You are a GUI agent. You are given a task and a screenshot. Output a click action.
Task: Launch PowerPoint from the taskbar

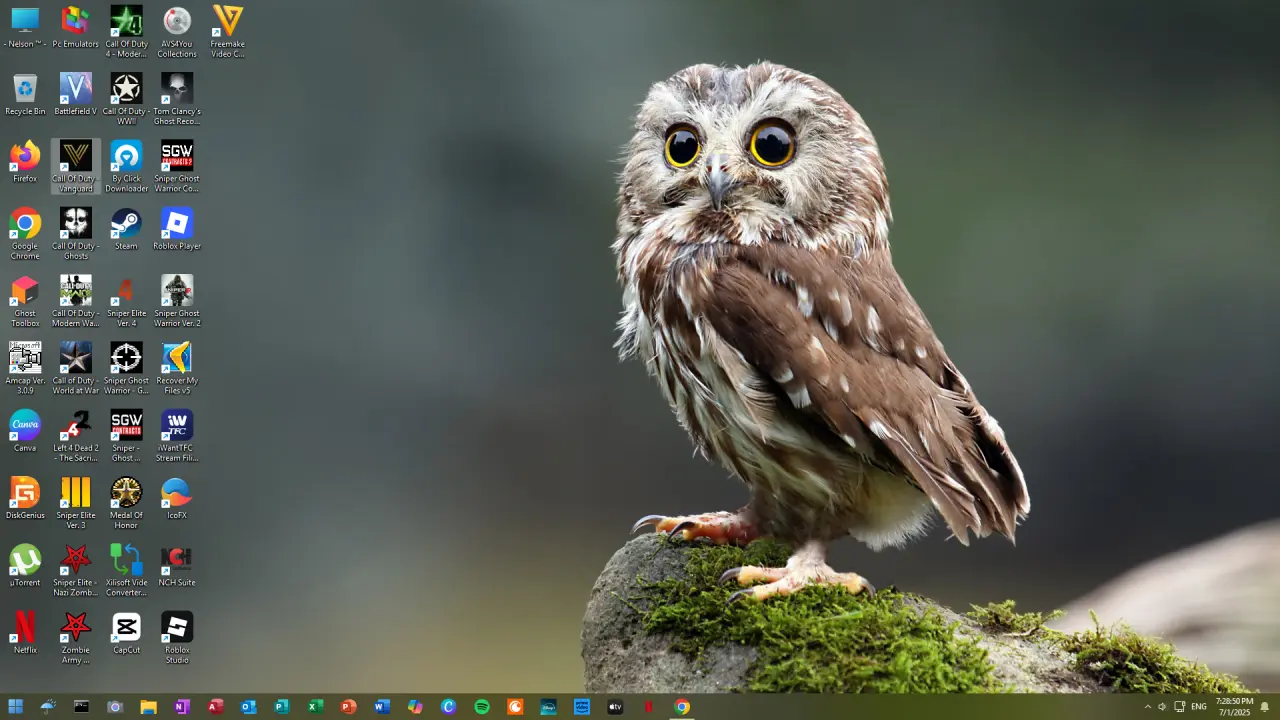(348, 707)
